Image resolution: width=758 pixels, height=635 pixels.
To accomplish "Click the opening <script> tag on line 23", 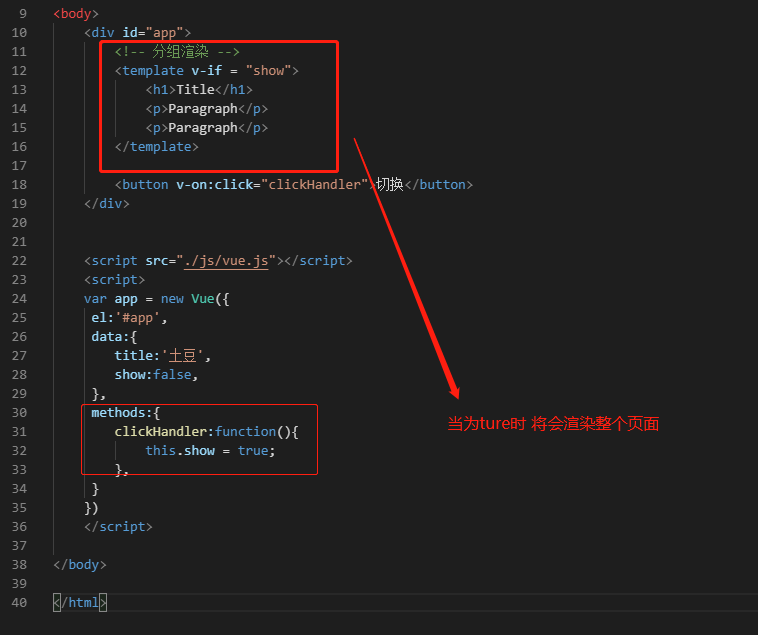I will 115,280.
